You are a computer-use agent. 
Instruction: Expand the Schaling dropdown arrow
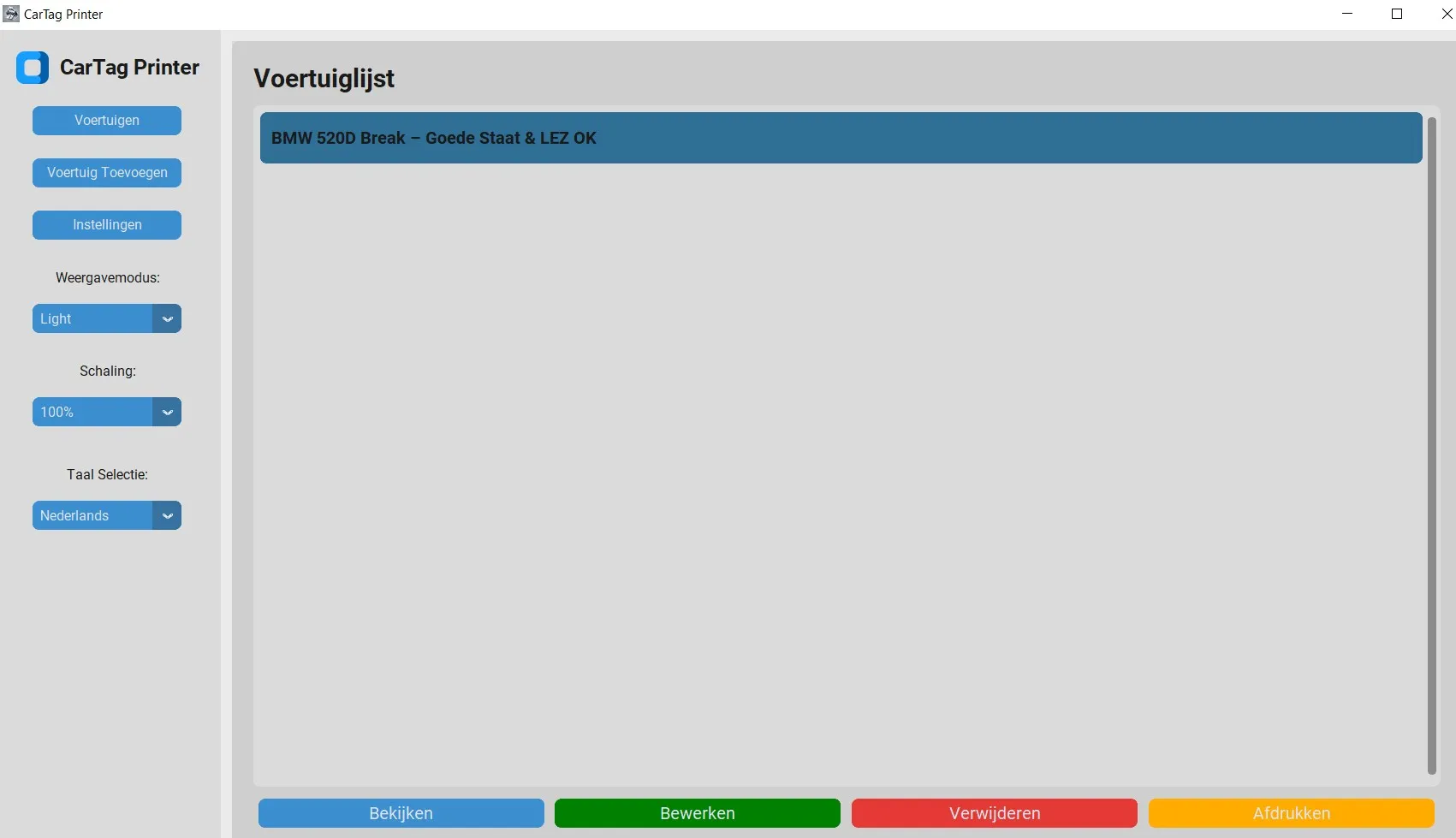coord(168,412)
